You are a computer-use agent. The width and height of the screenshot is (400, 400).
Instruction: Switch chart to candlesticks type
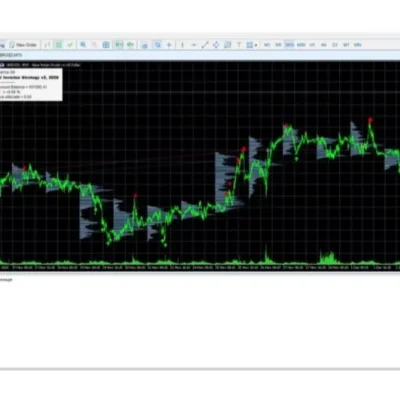click(x=59, y=45)
